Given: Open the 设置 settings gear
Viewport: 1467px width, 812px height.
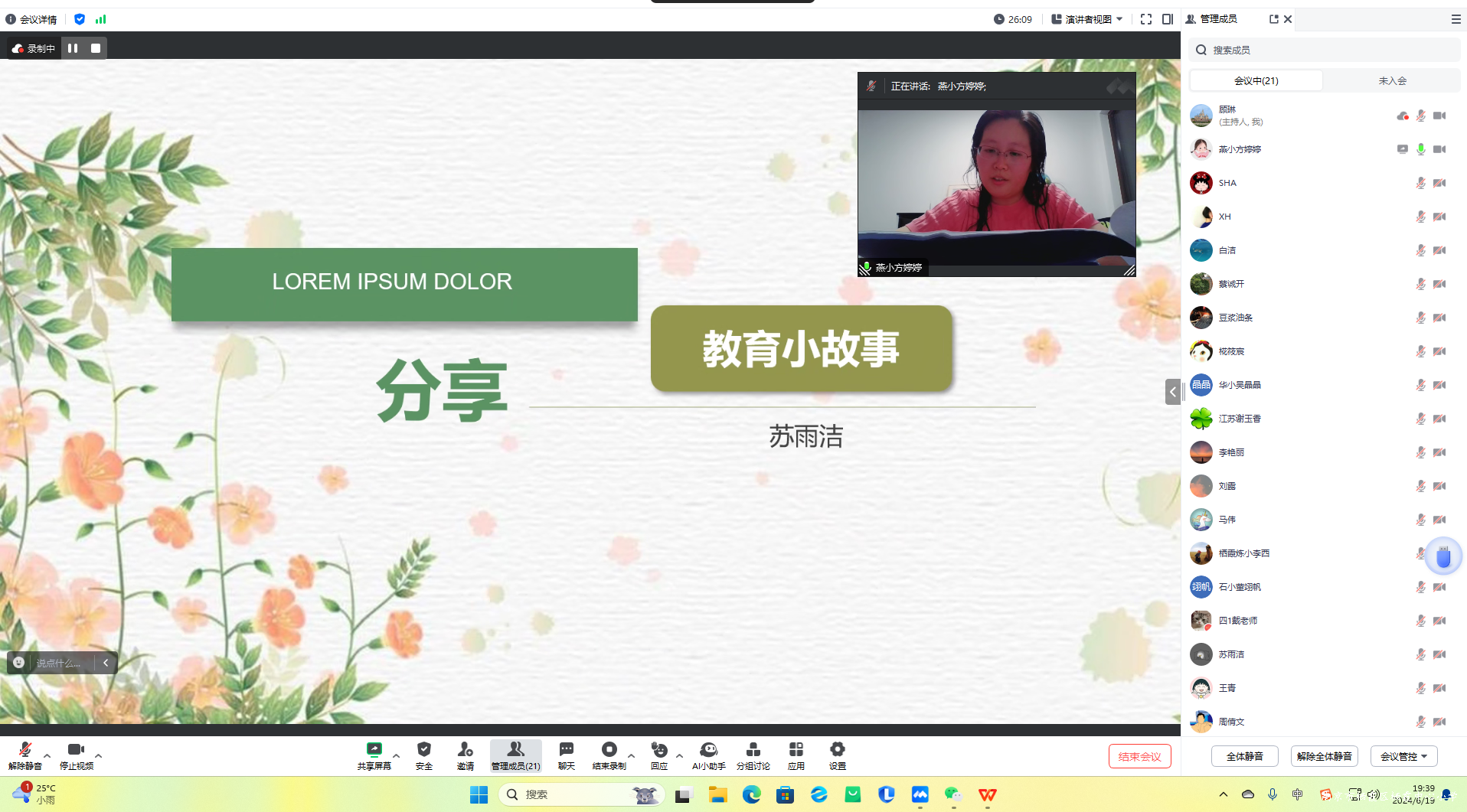Looking at the screenshot, I should [x=838, y=755].
